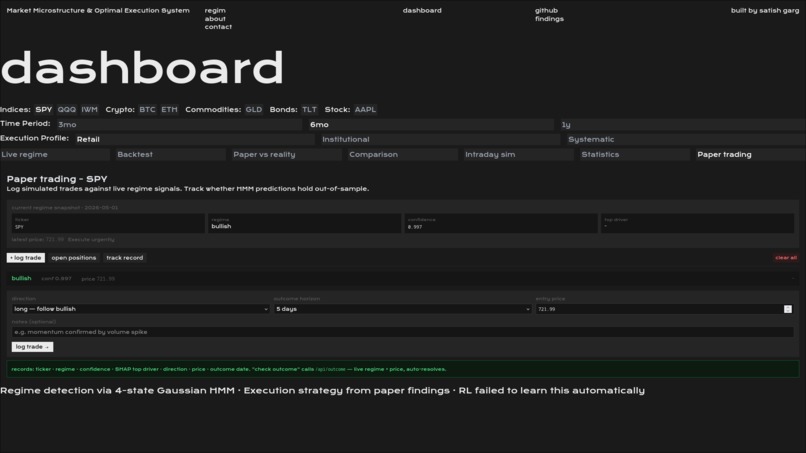Image resolution: width=806 pixels, height=453 pixels.
Task: Click the + log trade sub-tab
Action: pos(26,258)
